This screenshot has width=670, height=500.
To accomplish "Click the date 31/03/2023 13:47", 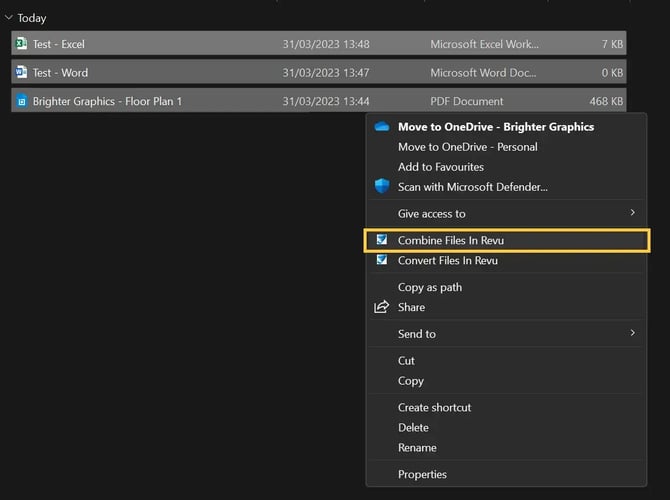I will tap(326, 73).
